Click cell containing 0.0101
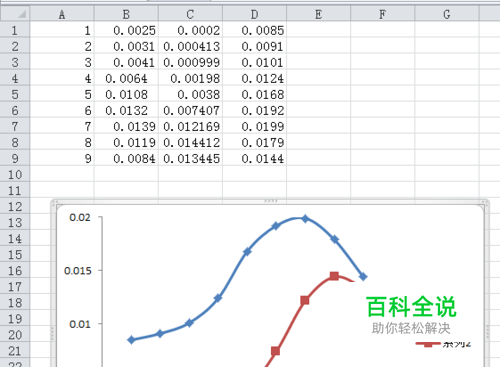 pyautogui.click(x=254, y=62)
